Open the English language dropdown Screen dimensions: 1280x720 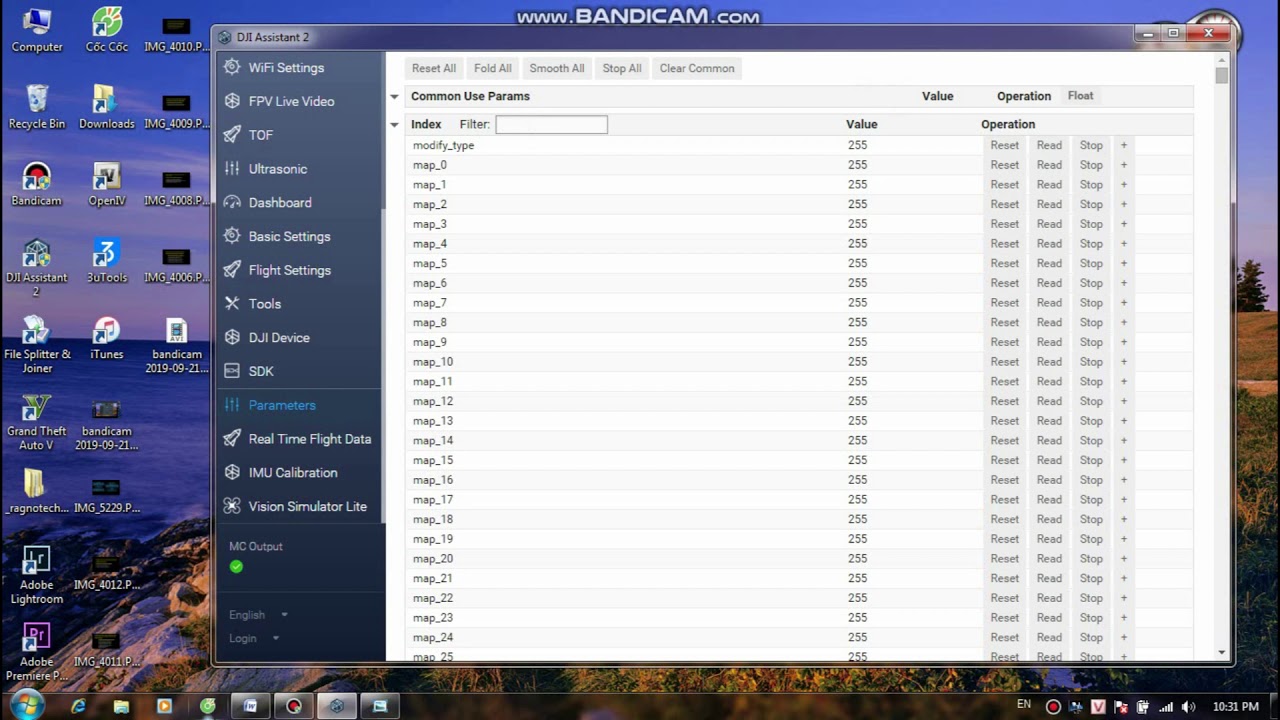258,615
